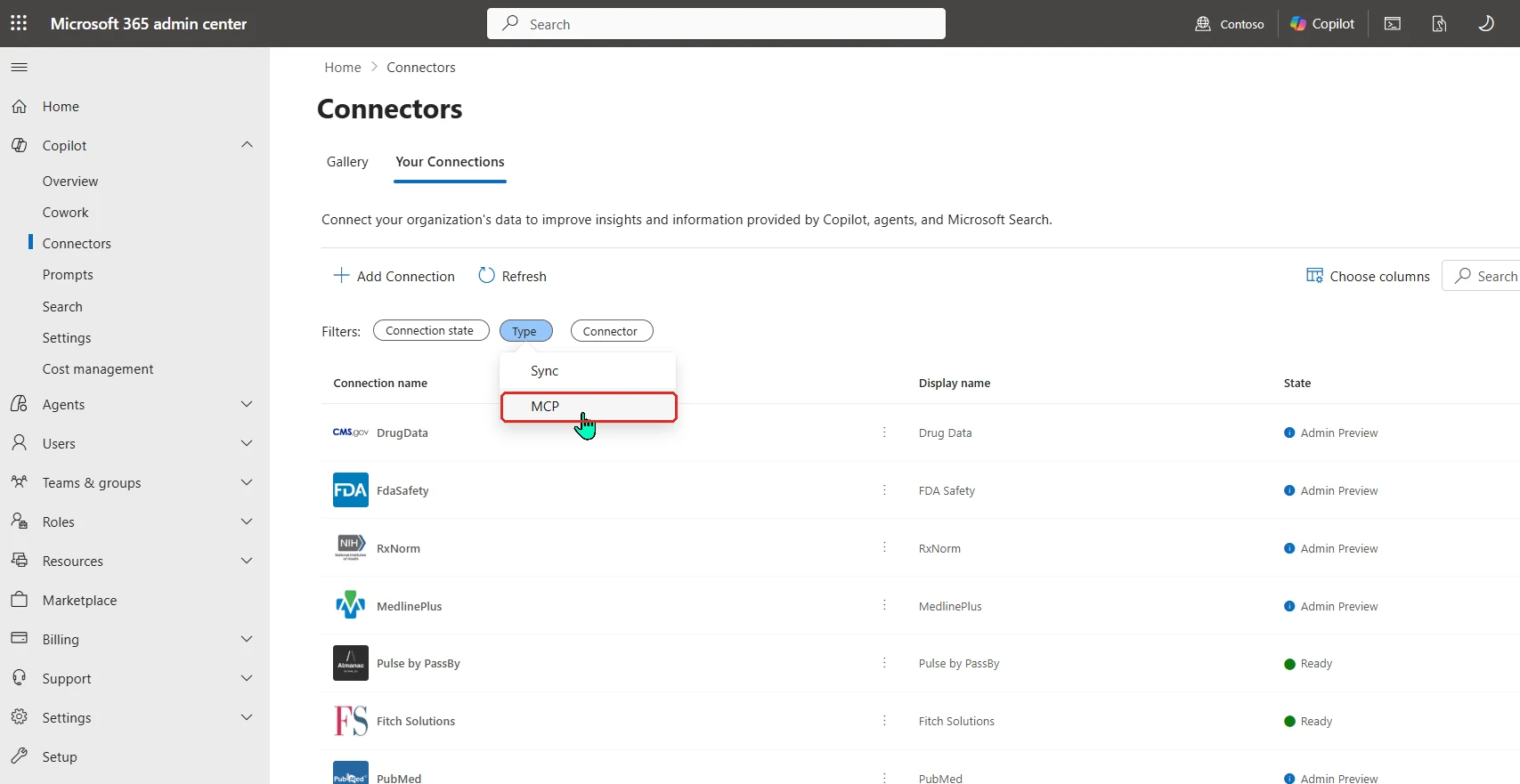Open the MedlinePlus connection name
This screenshot has width=1520, height=784.
tap(410, 607)
